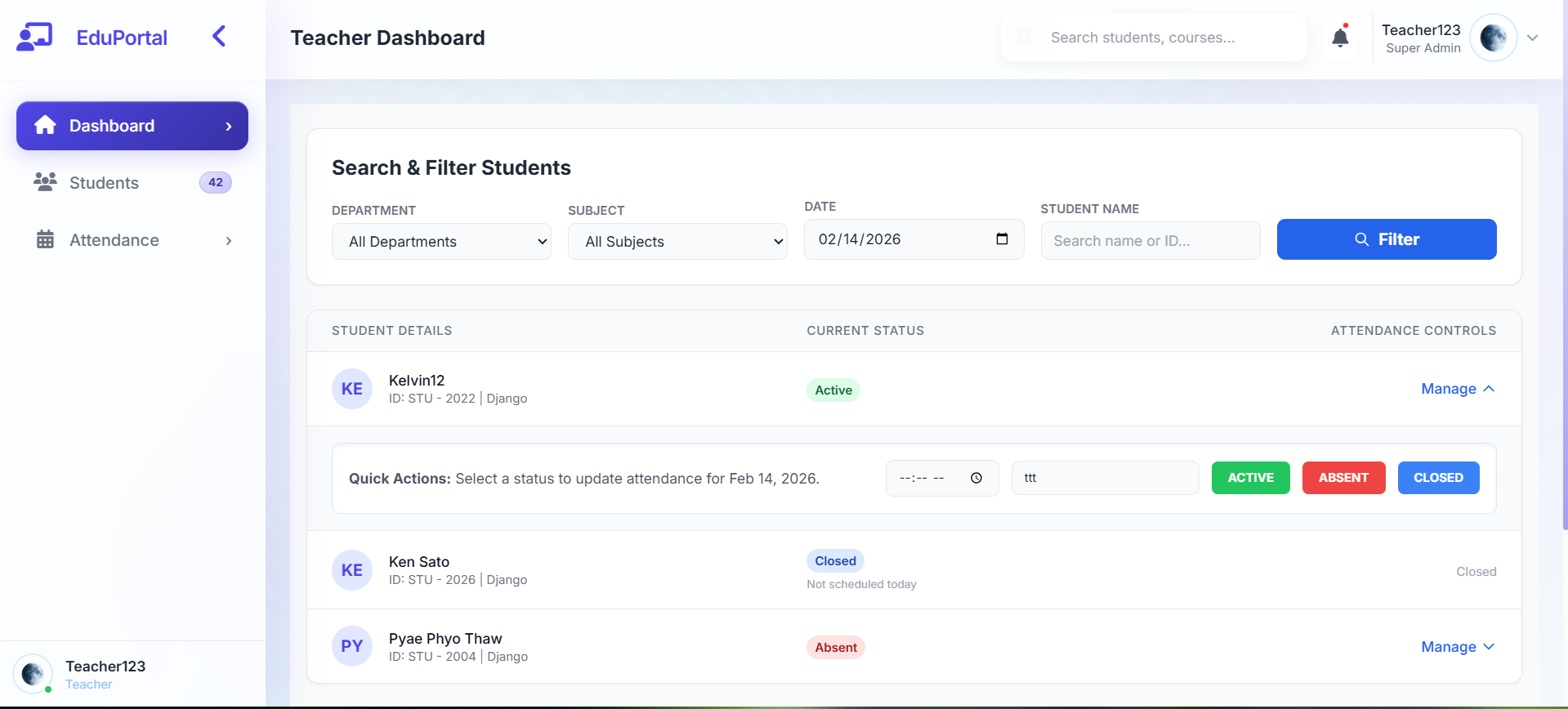
Task: Click student name Ken Sato
Action: pos(419,562)
